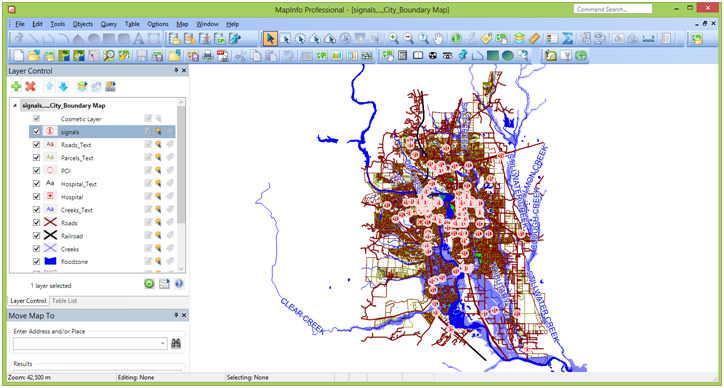This screenshot has height=388, width=724.
Task: Open the address/place combo box dropdown
Action: [x=163, y=343]
